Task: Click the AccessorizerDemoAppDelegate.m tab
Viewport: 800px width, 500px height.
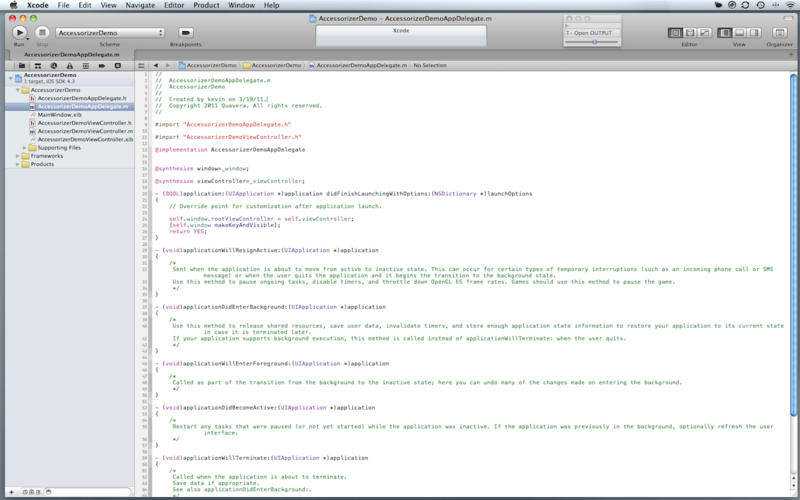Action: 70,54
